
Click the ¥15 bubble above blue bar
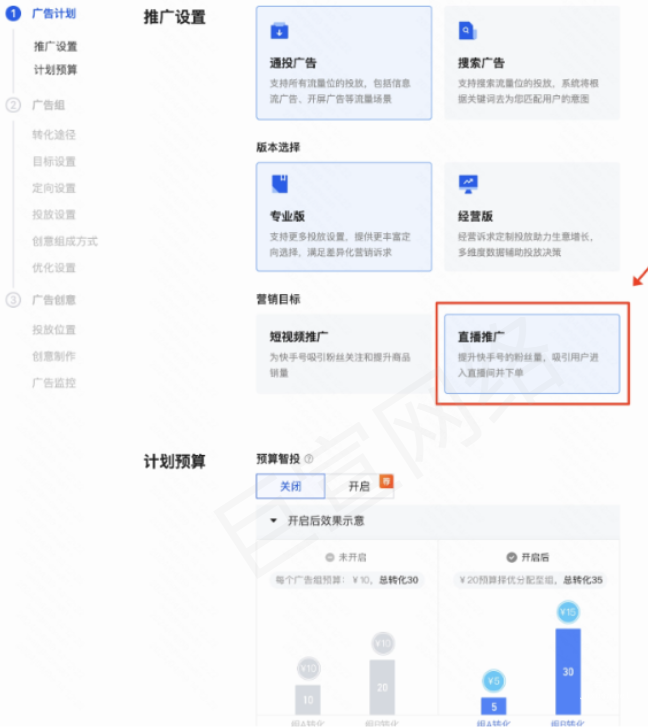[568, 612]
